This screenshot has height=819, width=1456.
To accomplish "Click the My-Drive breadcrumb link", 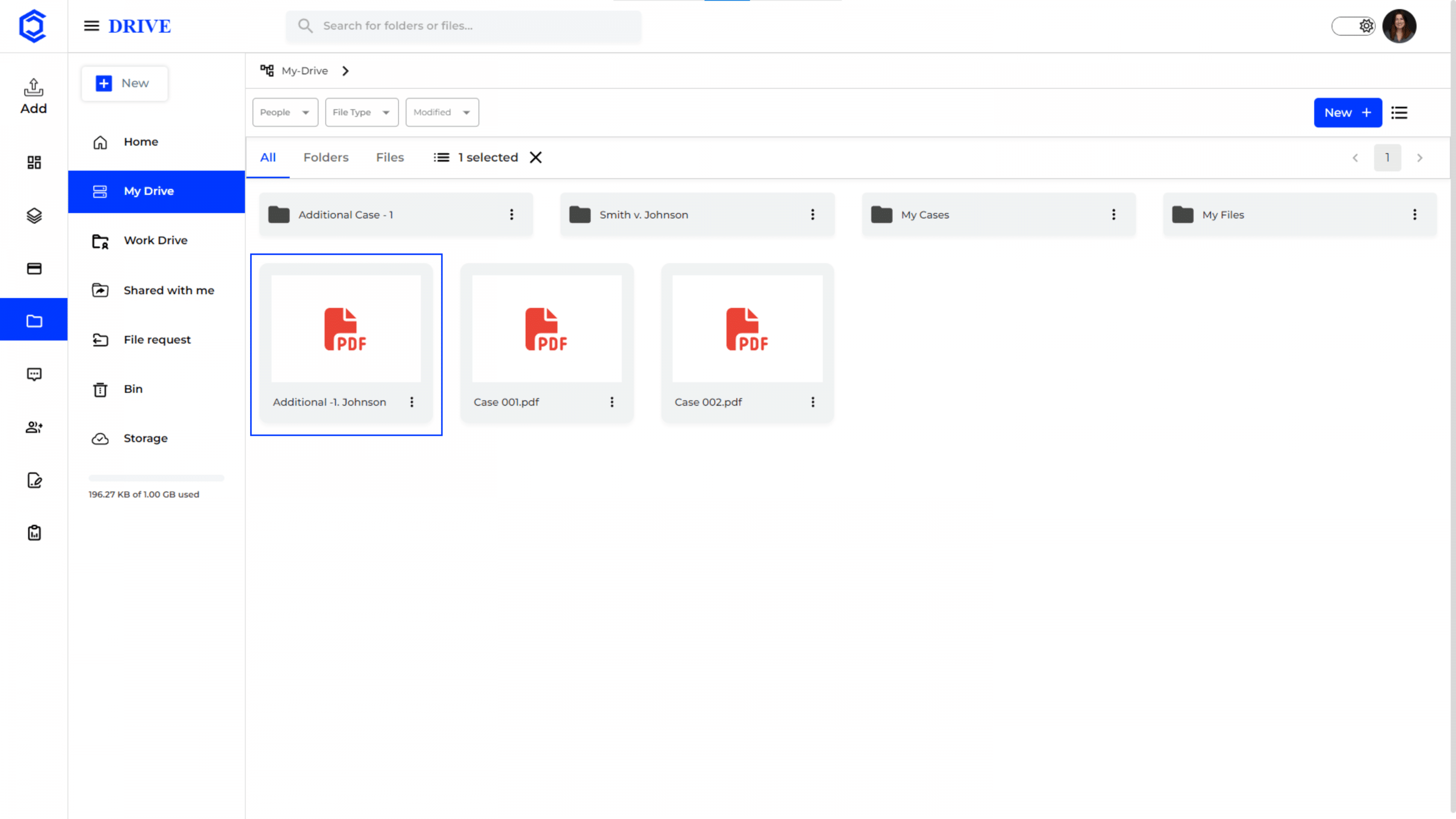I will (x=305, y=71).
